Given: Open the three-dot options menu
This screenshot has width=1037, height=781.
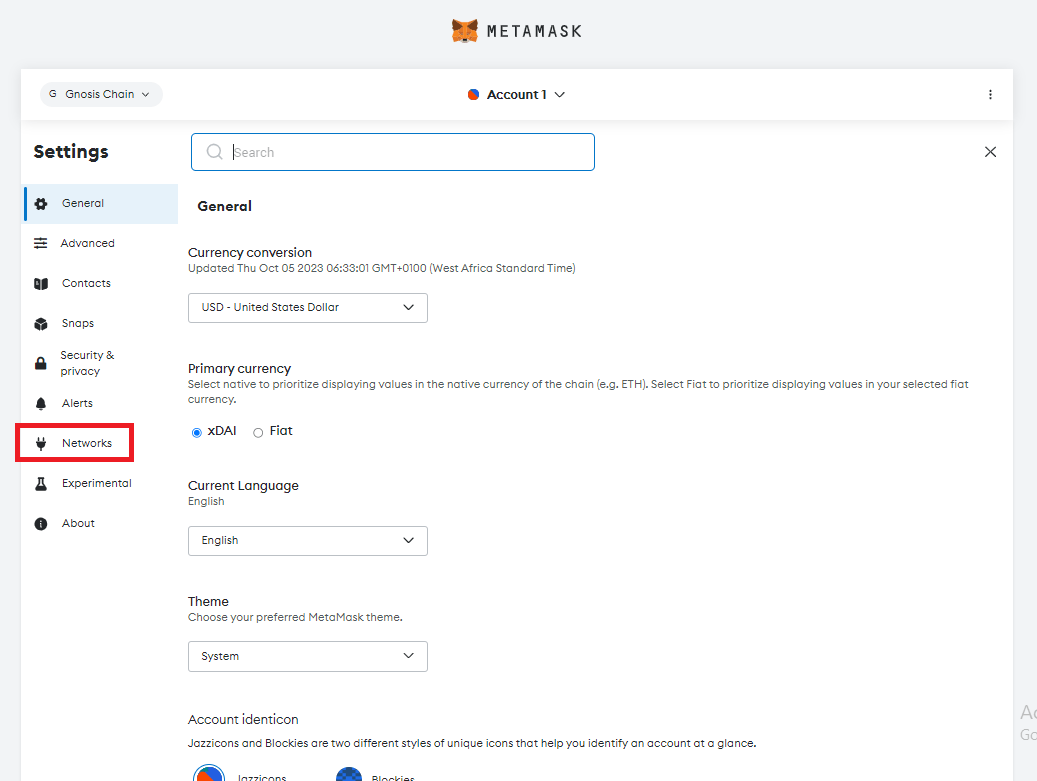Looking at the screenshot, I should (990, 94).
